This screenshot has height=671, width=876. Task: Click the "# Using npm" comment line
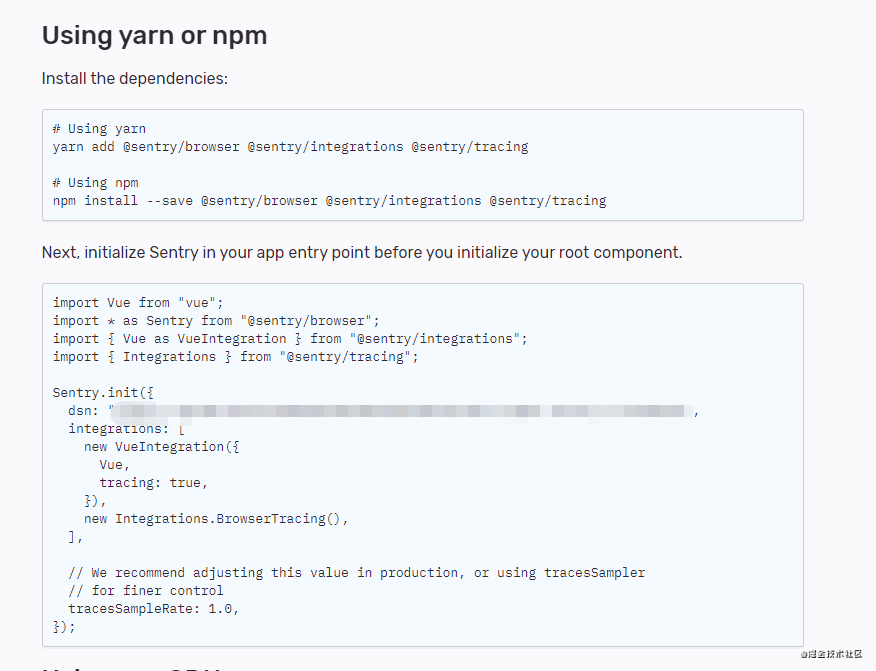tap(94, 182)
